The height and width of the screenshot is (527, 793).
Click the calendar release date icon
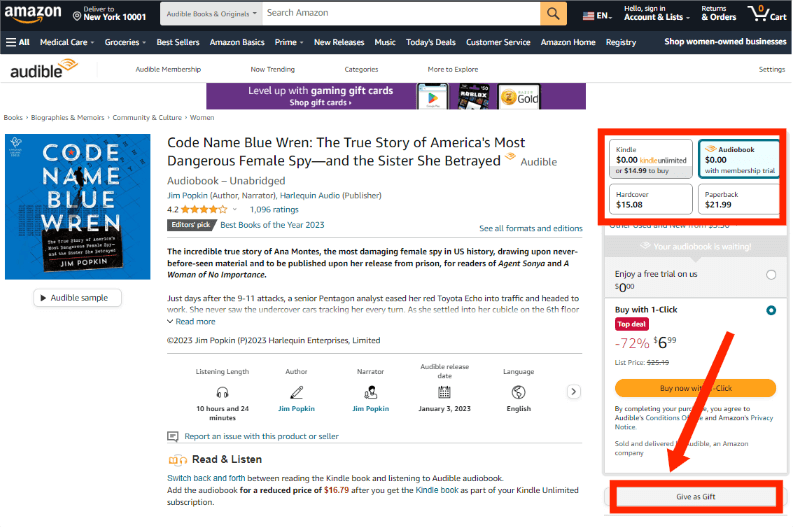pyautogui.click(x=445, y=392)
